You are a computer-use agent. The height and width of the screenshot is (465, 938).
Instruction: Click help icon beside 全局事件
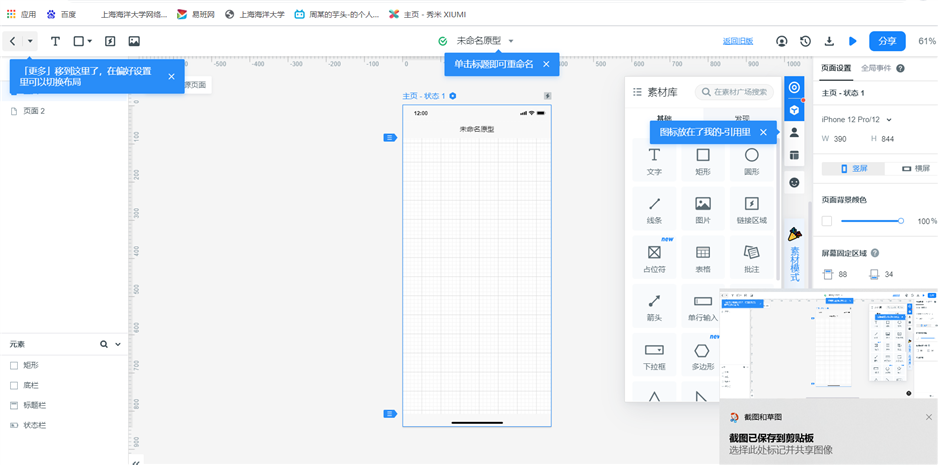[x=900, y=68]
